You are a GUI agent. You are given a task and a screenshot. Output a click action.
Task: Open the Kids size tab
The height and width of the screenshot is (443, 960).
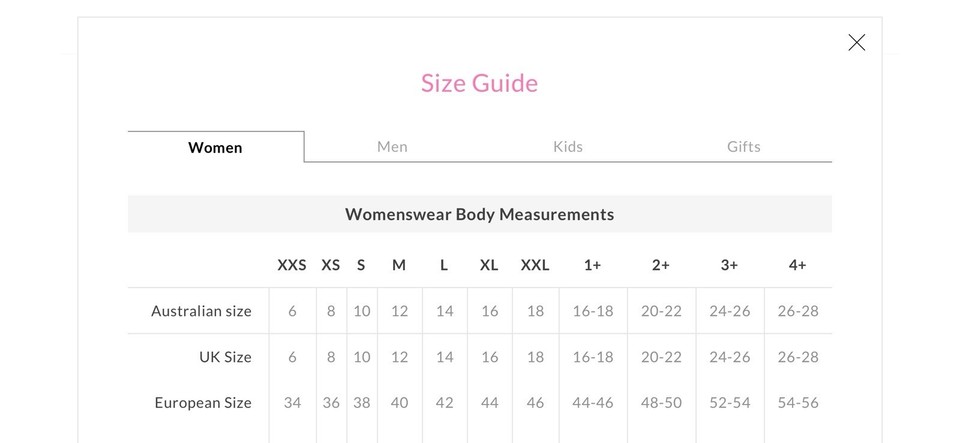click(x=568, y=147)
